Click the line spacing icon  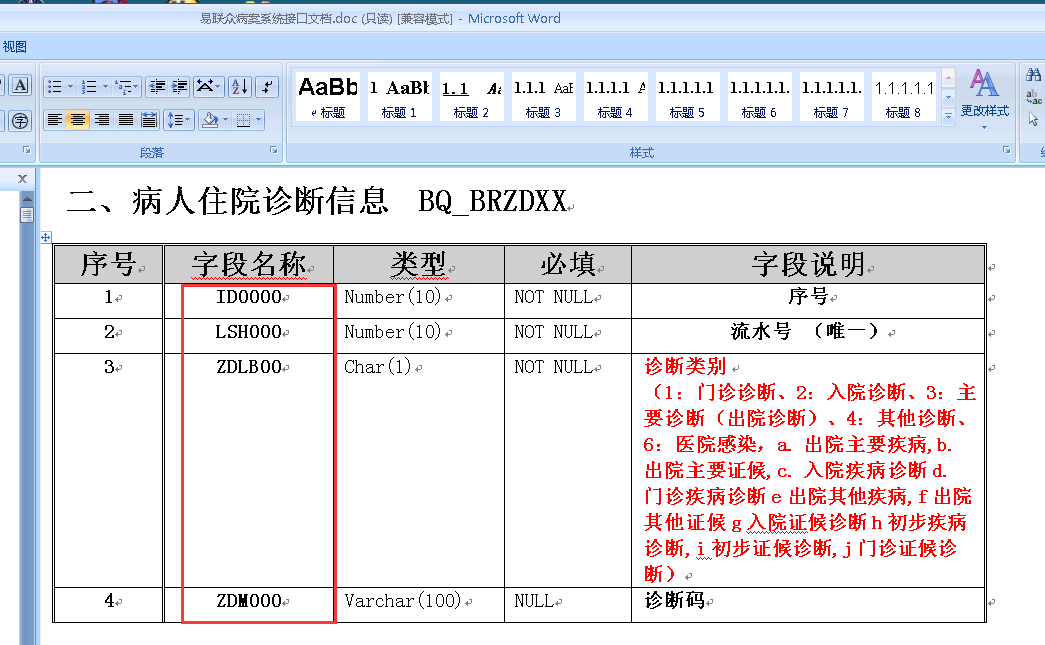175,120
